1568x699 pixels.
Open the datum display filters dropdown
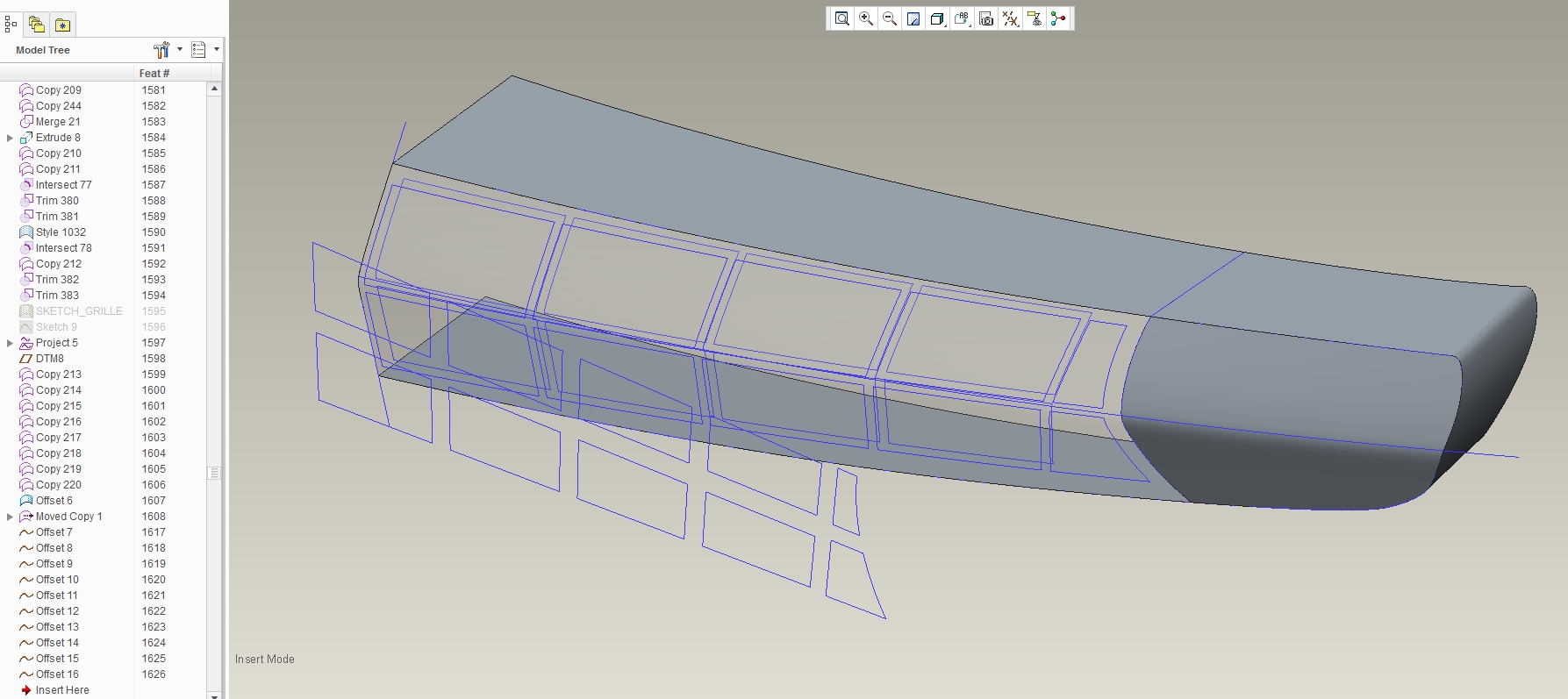point(1011,18)
